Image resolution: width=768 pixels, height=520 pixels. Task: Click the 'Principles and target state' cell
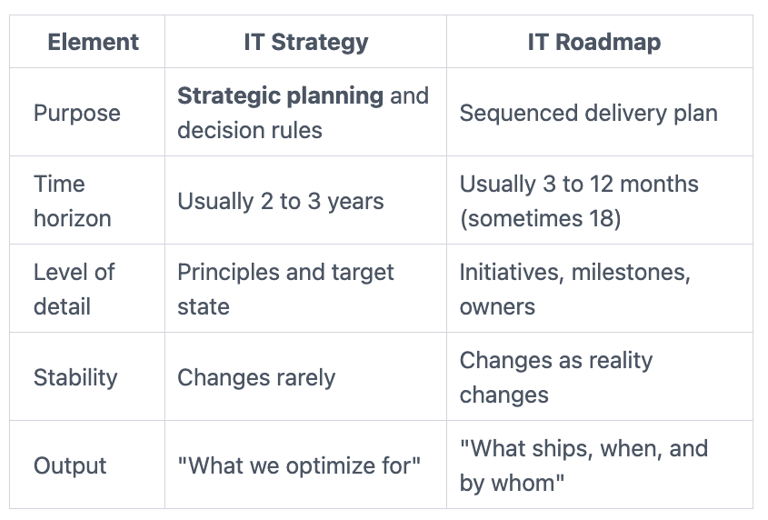click(x=285, y=289)
